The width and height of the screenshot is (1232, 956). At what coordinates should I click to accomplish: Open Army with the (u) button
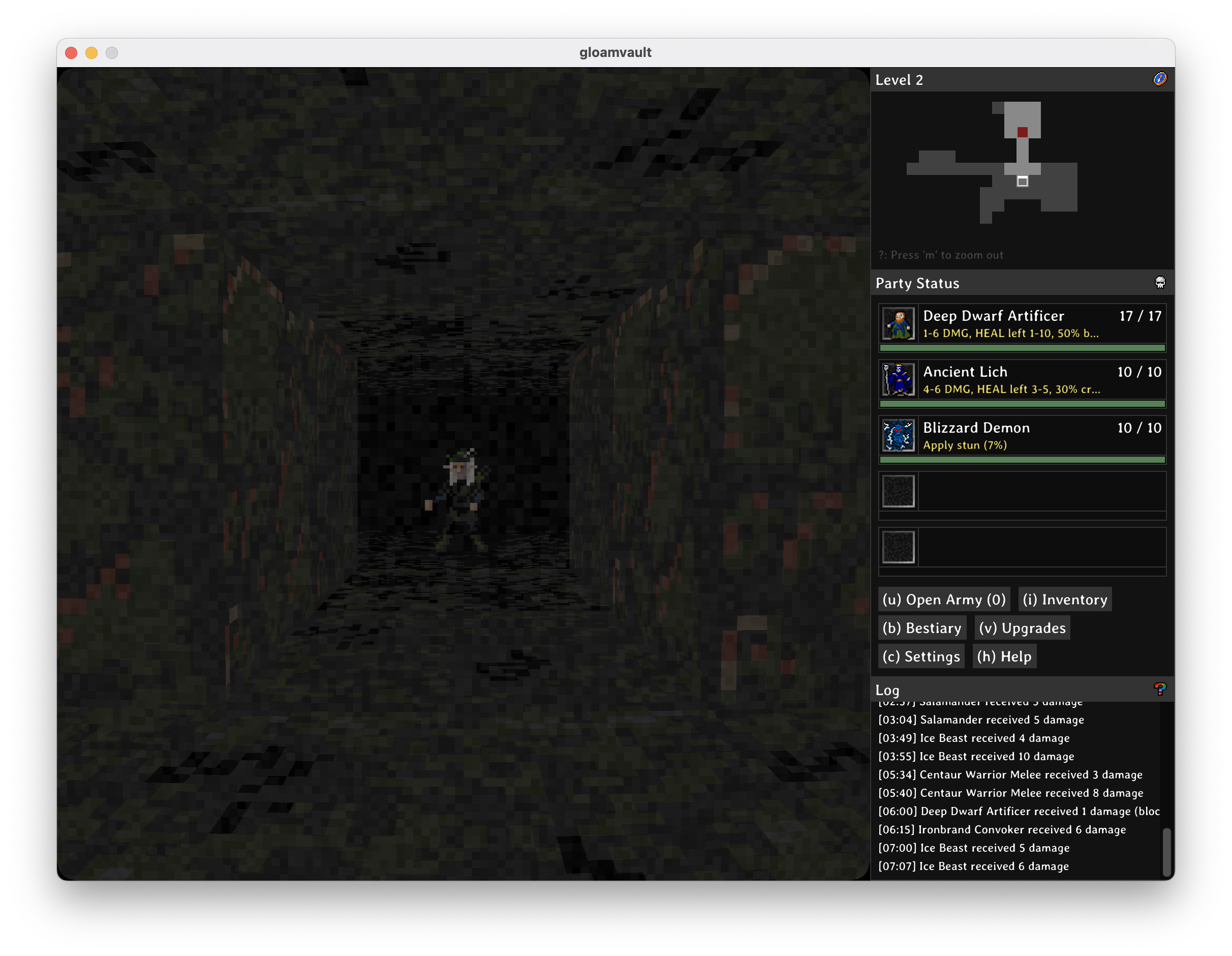coord(944,600)
